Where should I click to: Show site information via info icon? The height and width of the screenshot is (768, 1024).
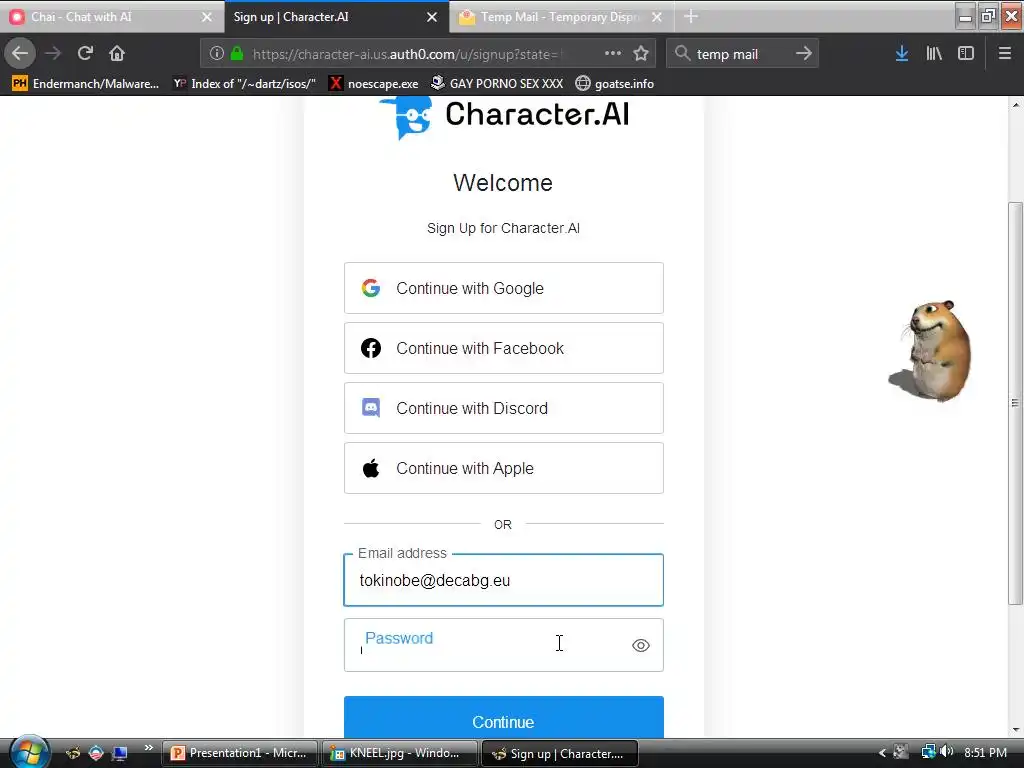tap(217, 54)
